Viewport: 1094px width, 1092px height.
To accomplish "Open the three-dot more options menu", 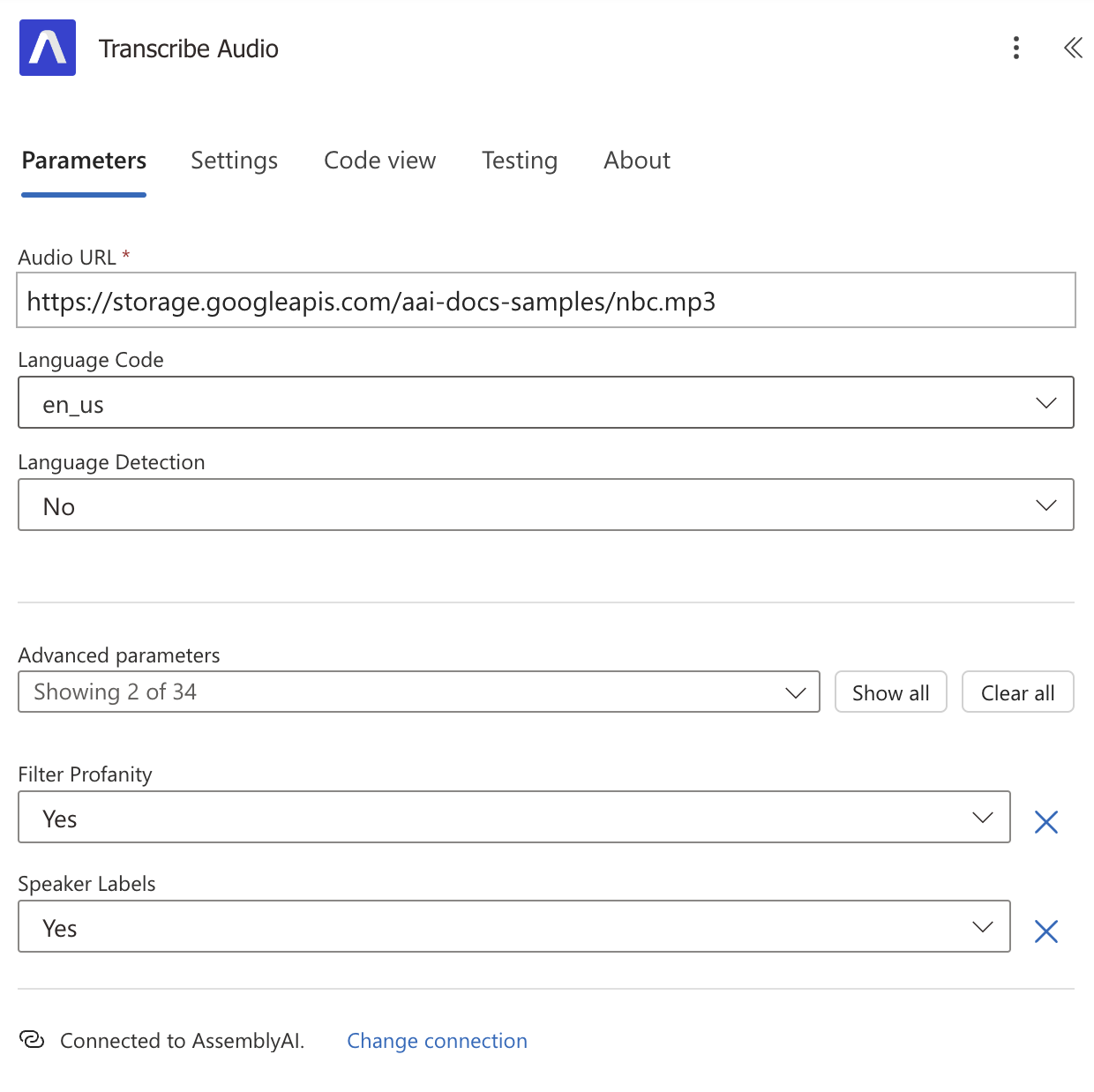I will pyautogui.click(x=1016, y=49).
